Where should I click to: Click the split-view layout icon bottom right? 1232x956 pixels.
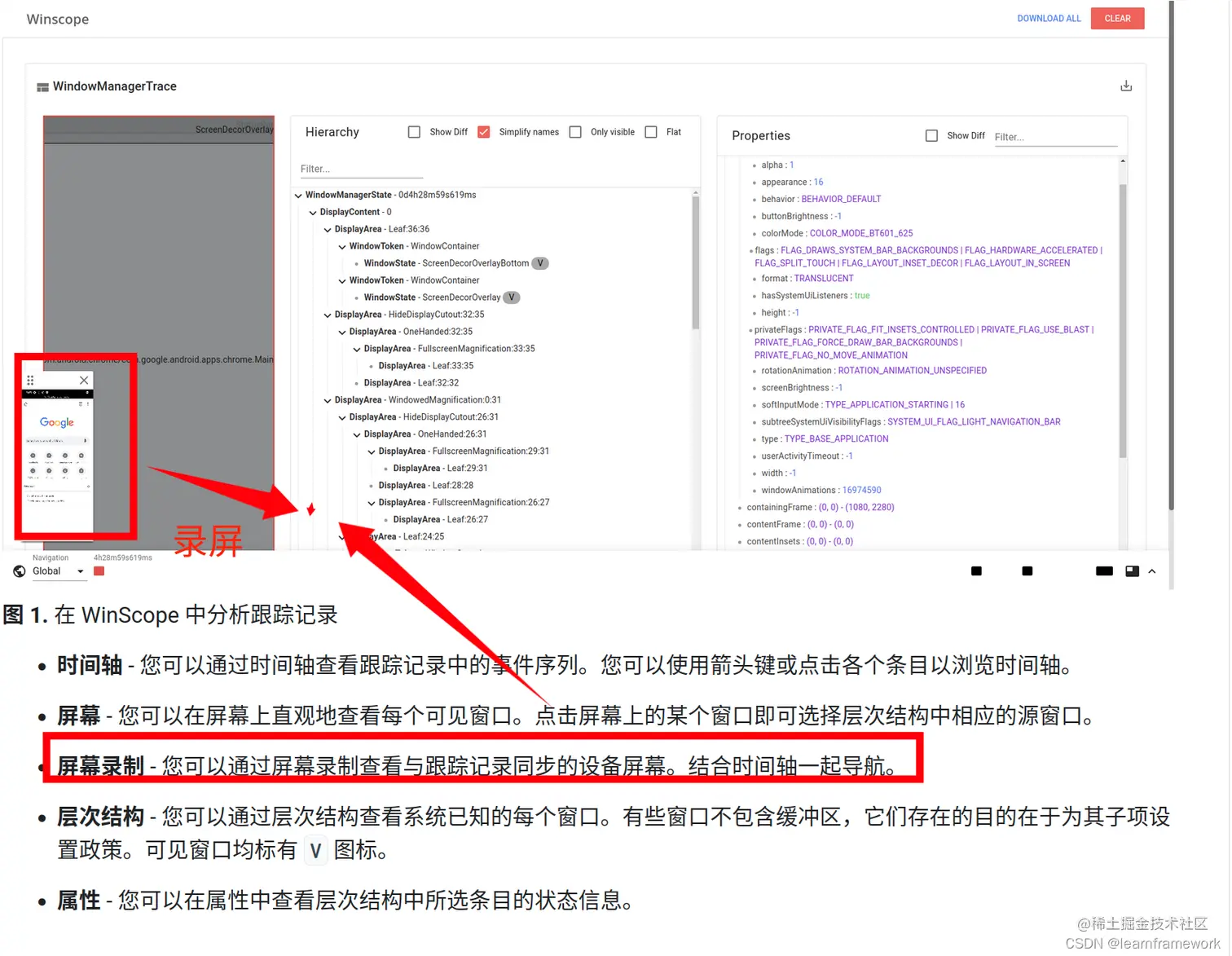coord(1132,571)
